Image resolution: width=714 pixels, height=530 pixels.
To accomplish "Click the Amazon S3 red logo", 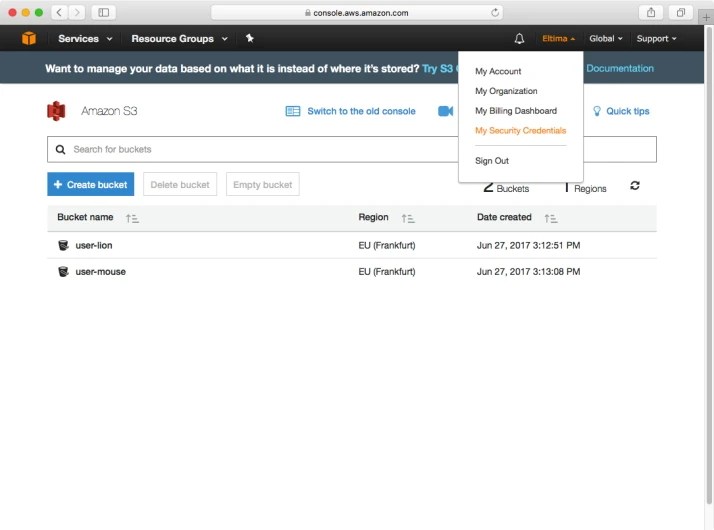I will click(x=56, y=111).
